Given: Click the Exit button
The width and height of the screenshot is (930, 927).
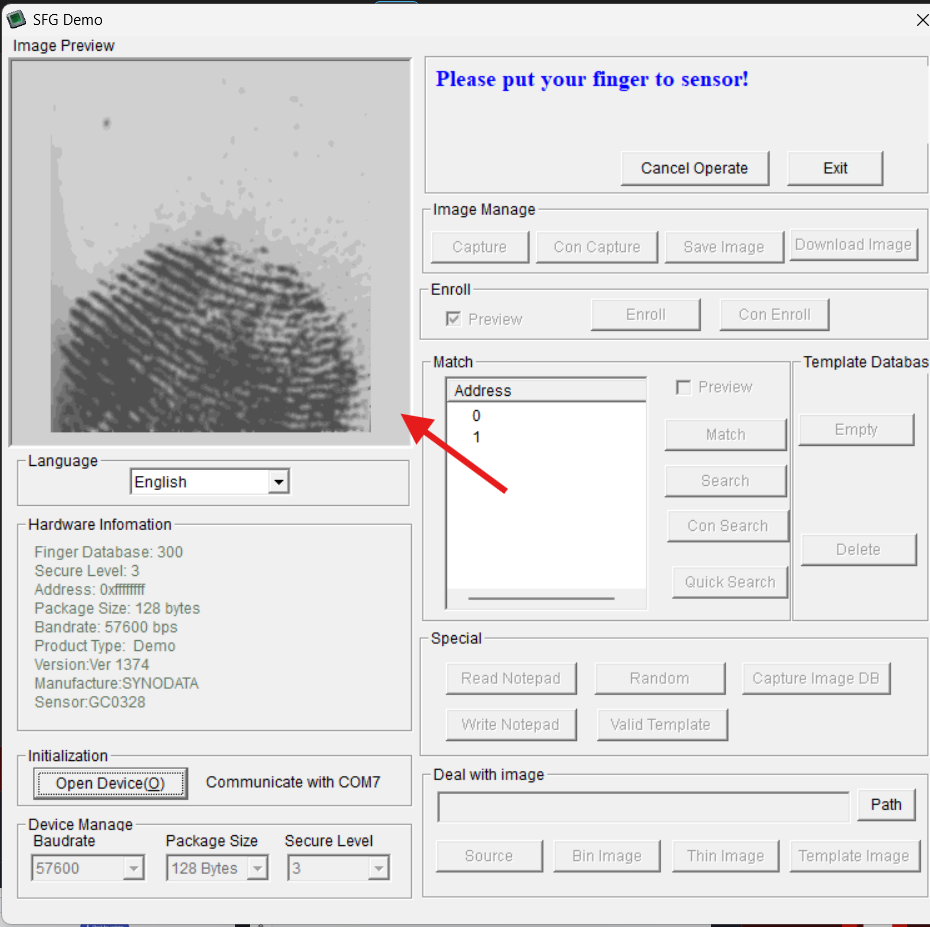Looking at the screenshot, I should tap(835, 168).
